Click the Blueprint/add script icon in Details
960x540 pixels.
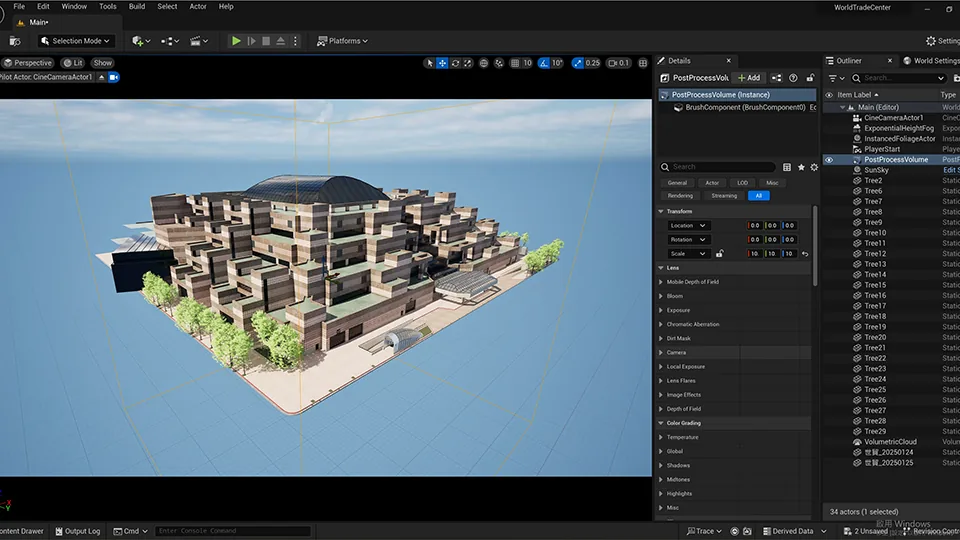coord(776,78)
